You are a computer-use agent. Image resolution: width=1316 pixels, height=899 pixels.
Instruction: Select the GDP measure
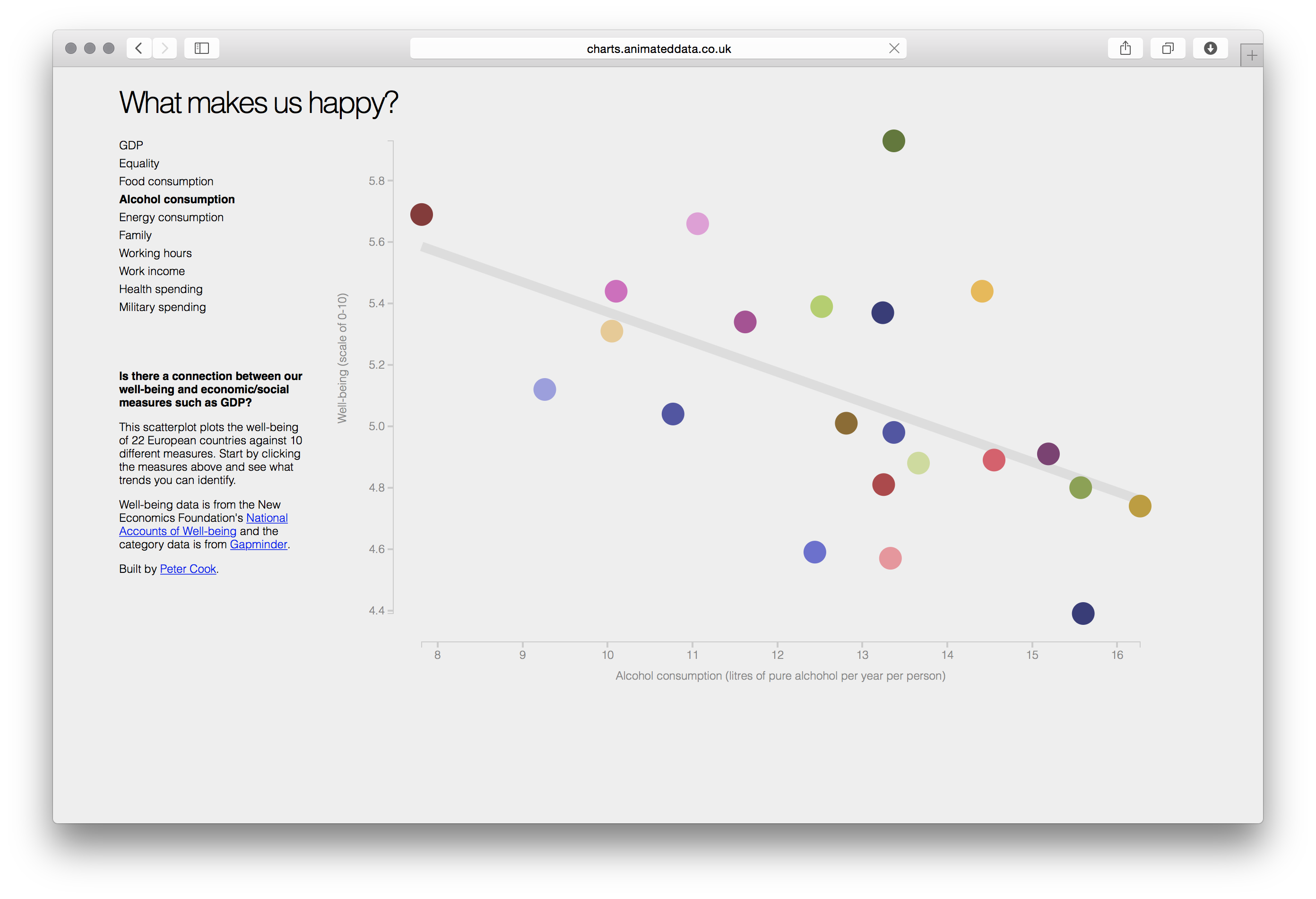[x=131, y=146]
